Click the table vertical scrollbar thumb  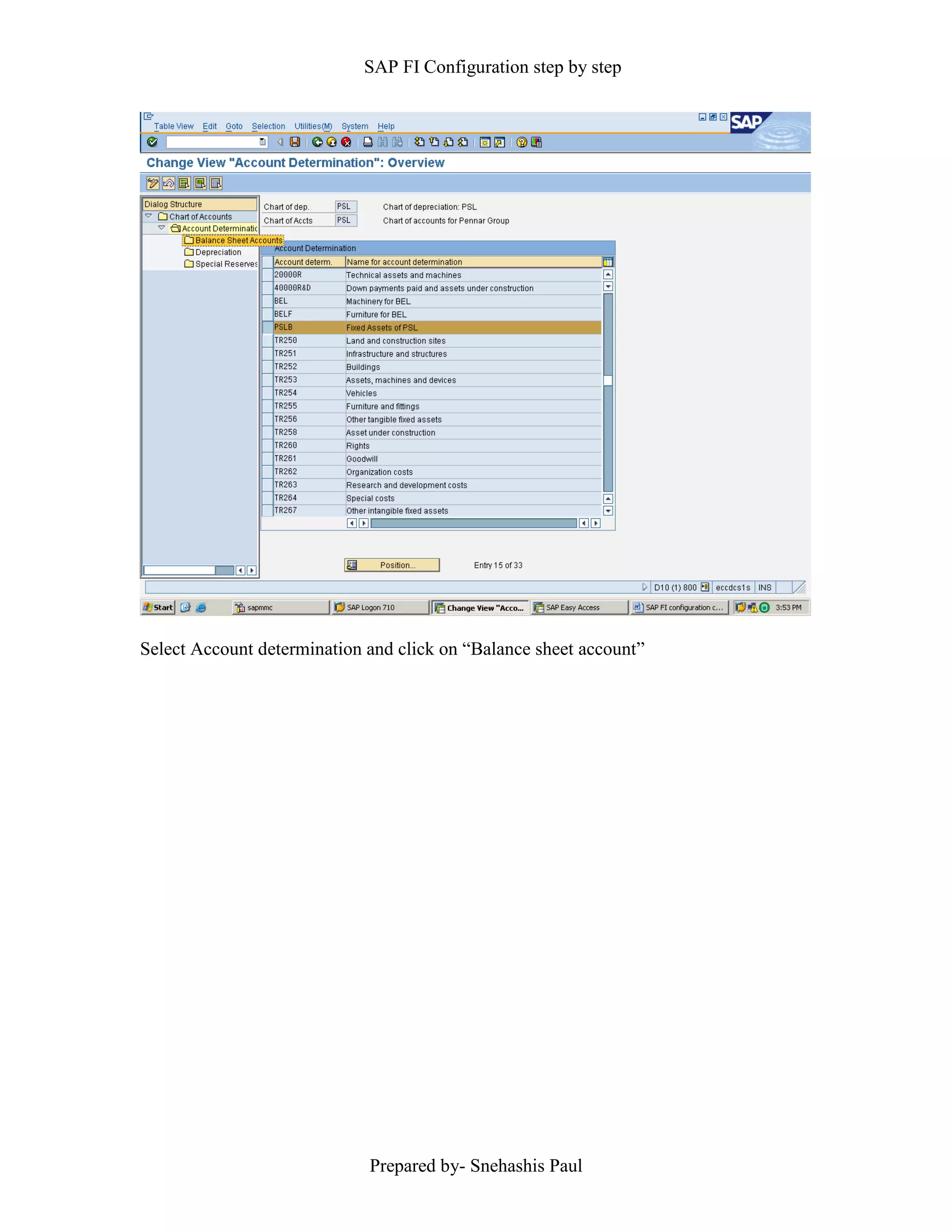[x=608, y=380]
